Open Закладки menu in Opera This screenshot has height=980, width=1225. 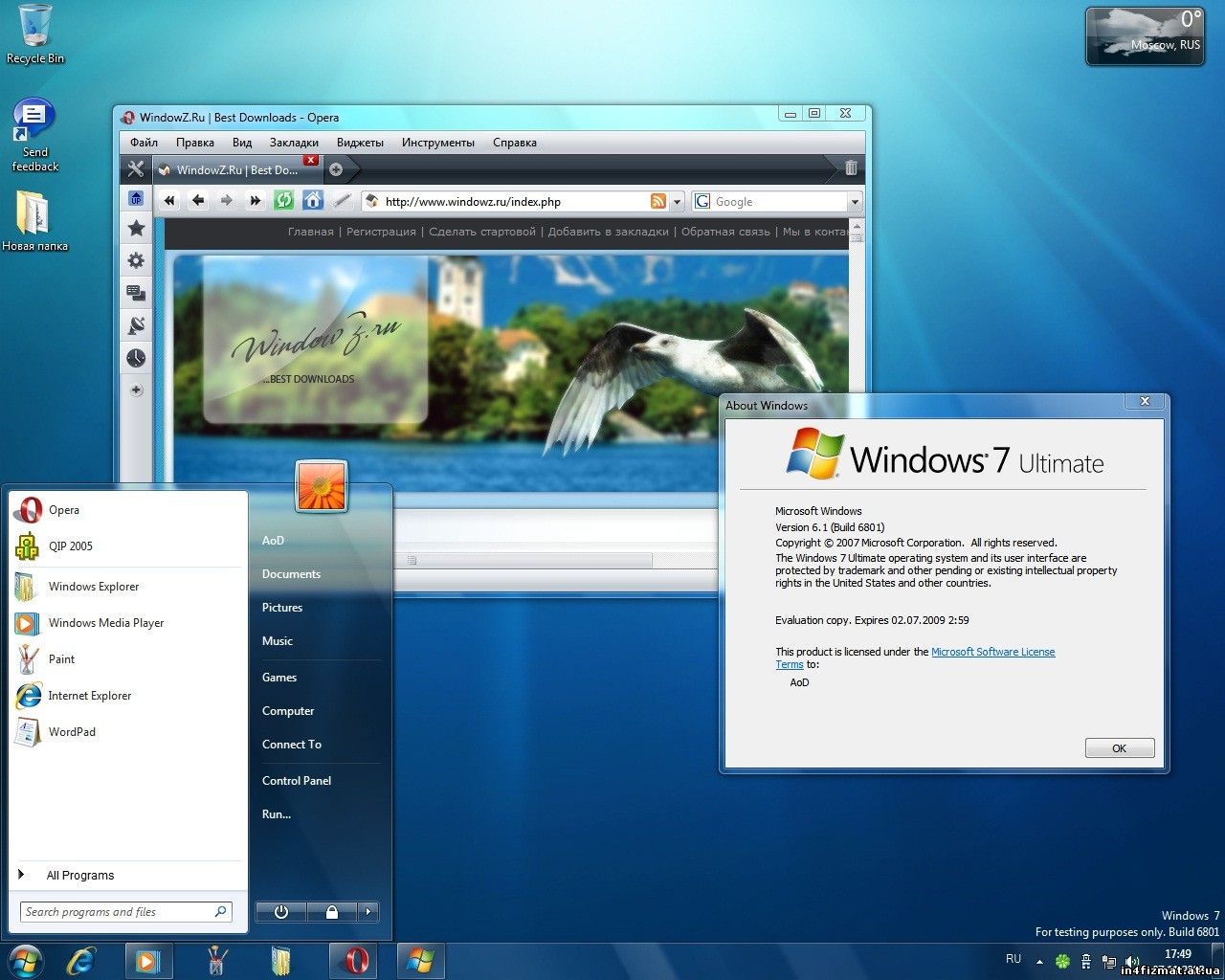click(294, 143)
